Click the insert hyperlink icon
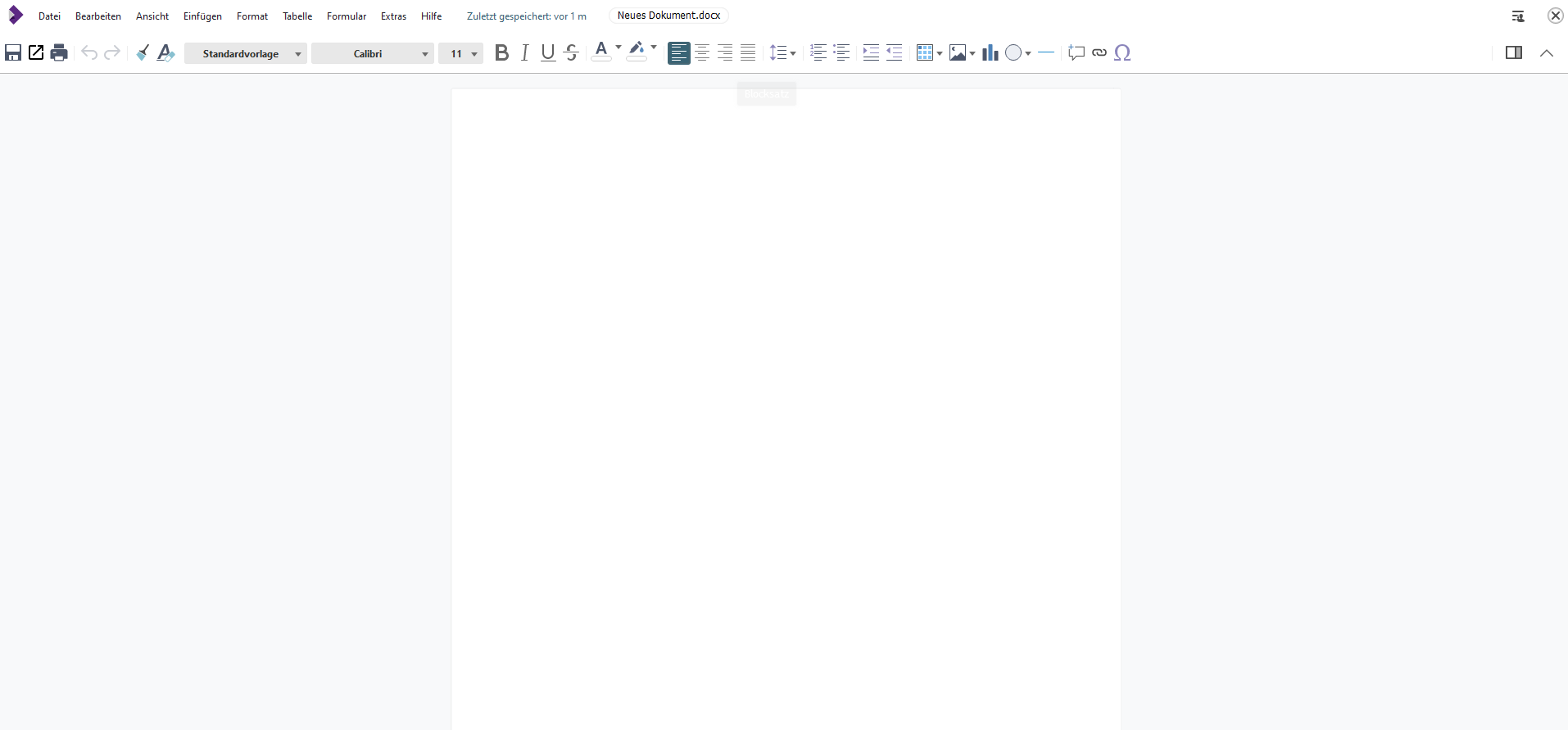The height and width of the screenshot is (730, 1568). click(x=1099, y=53)
